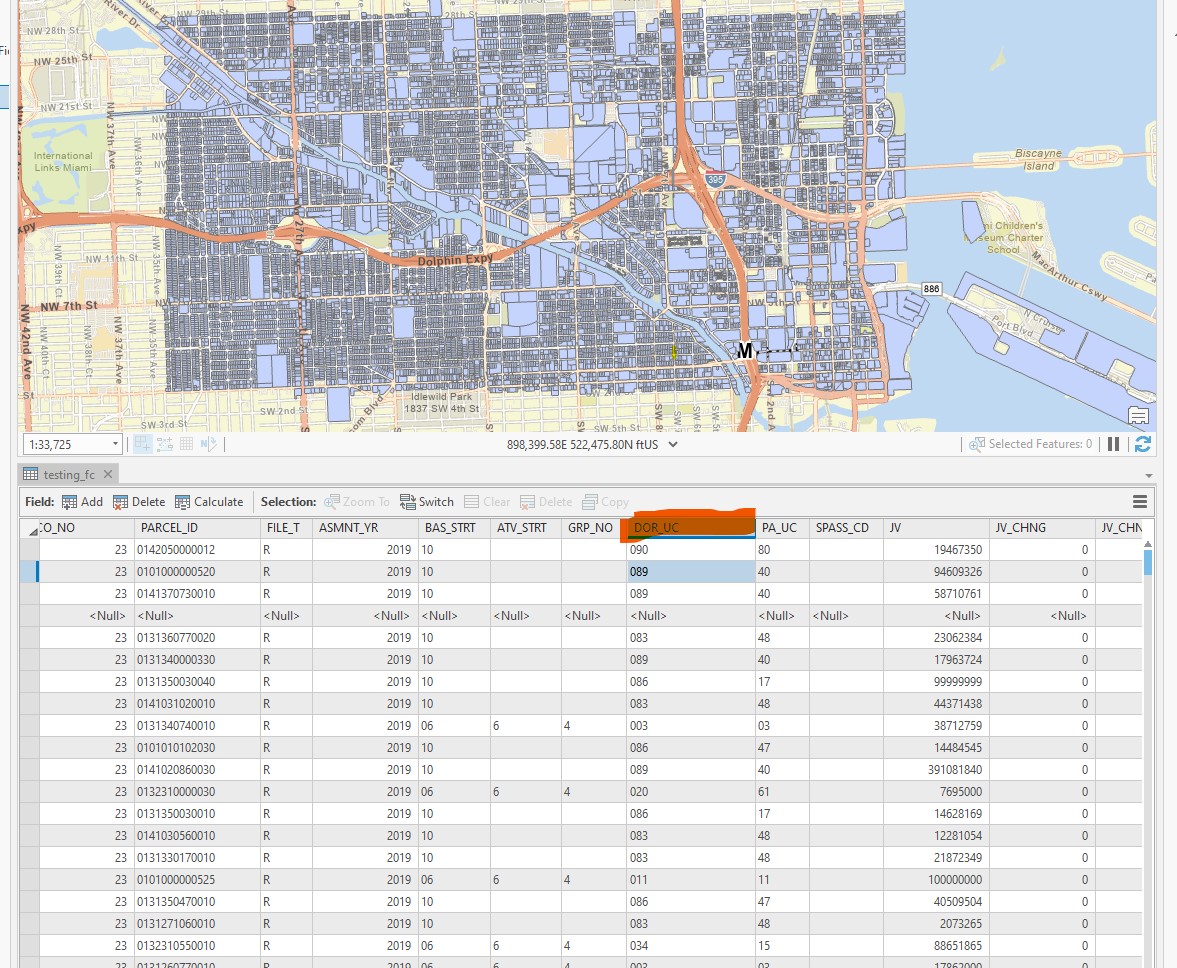Expand the coordinate display units dropdown

[673, 444]
